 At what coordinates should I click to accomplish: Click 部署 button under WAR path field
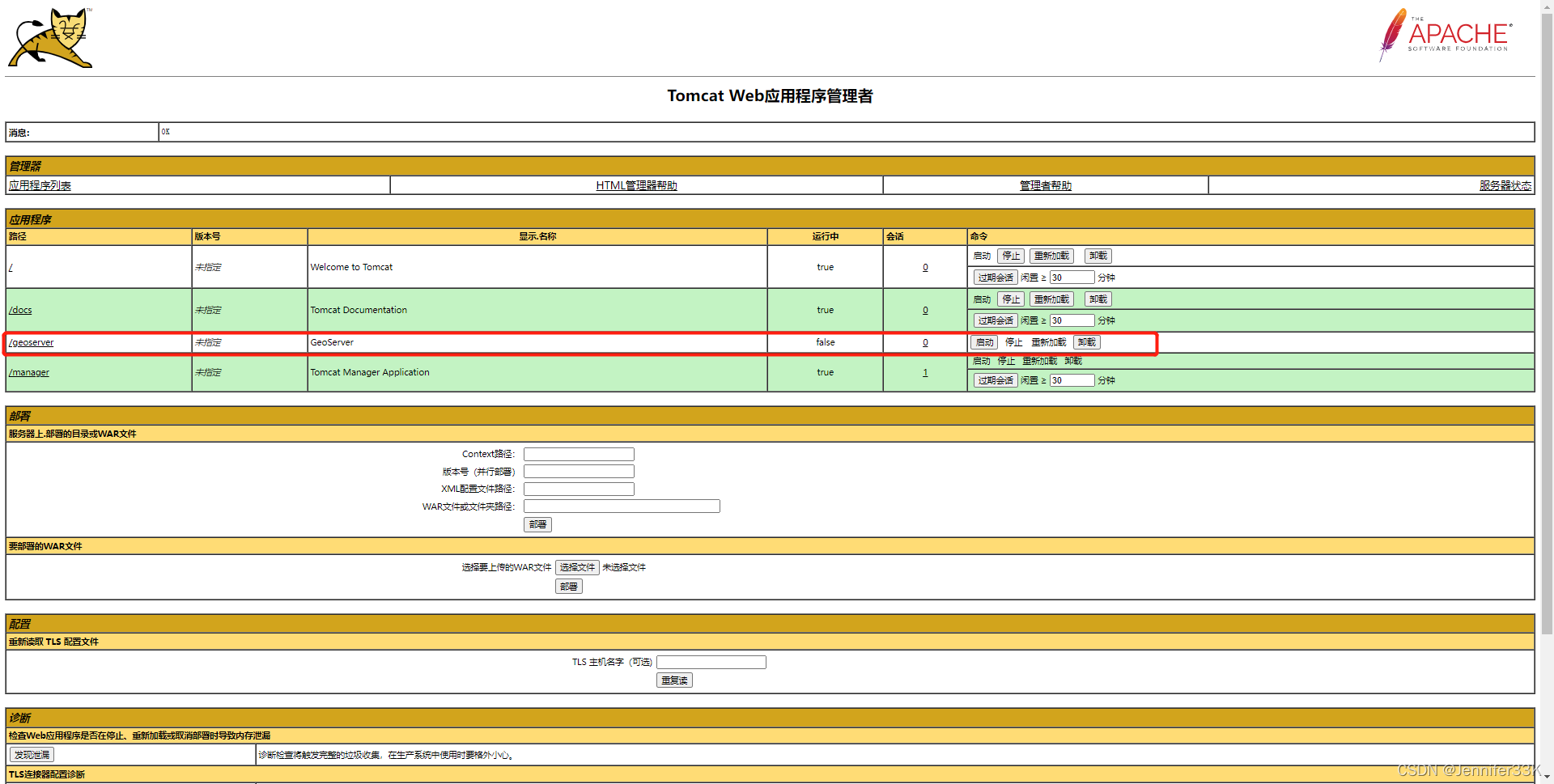tap(537, 524)
